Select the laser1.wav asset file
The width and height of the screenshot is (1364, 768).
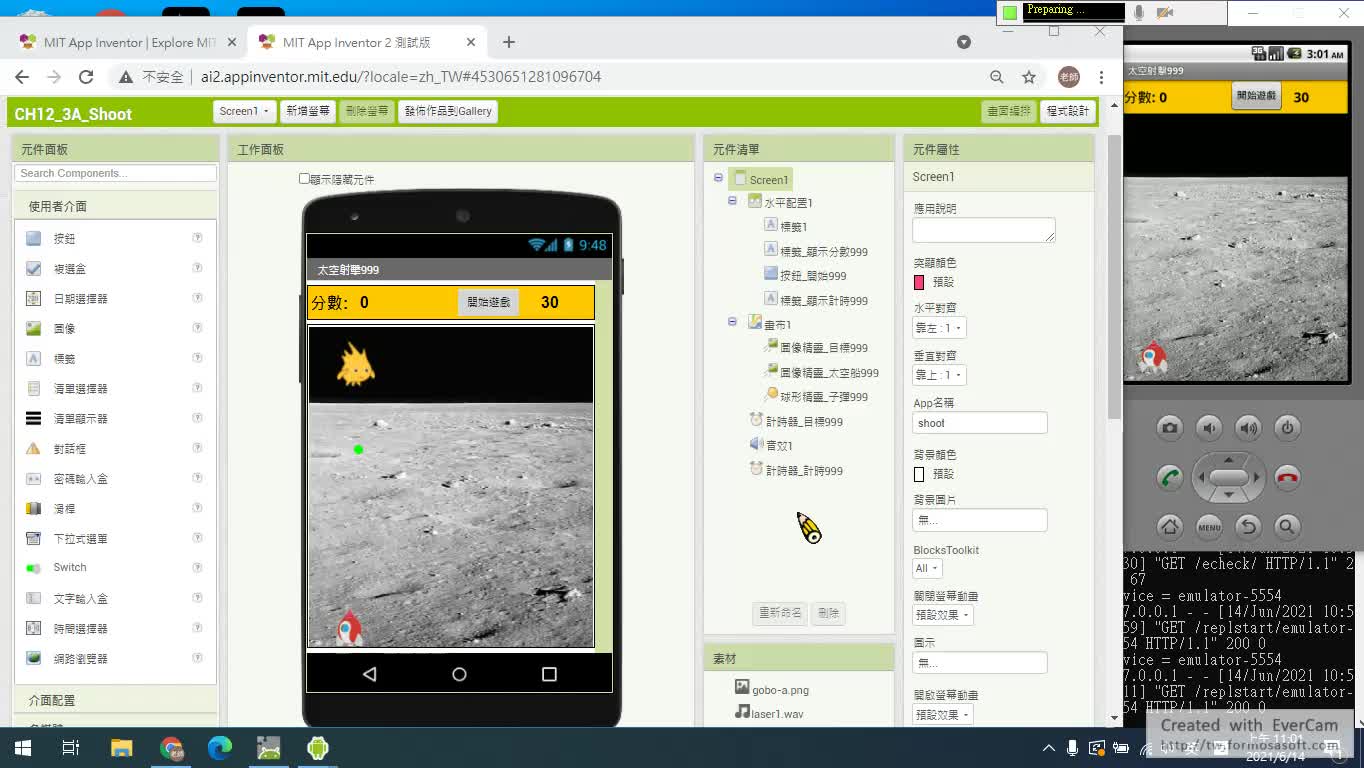point(769,713)
